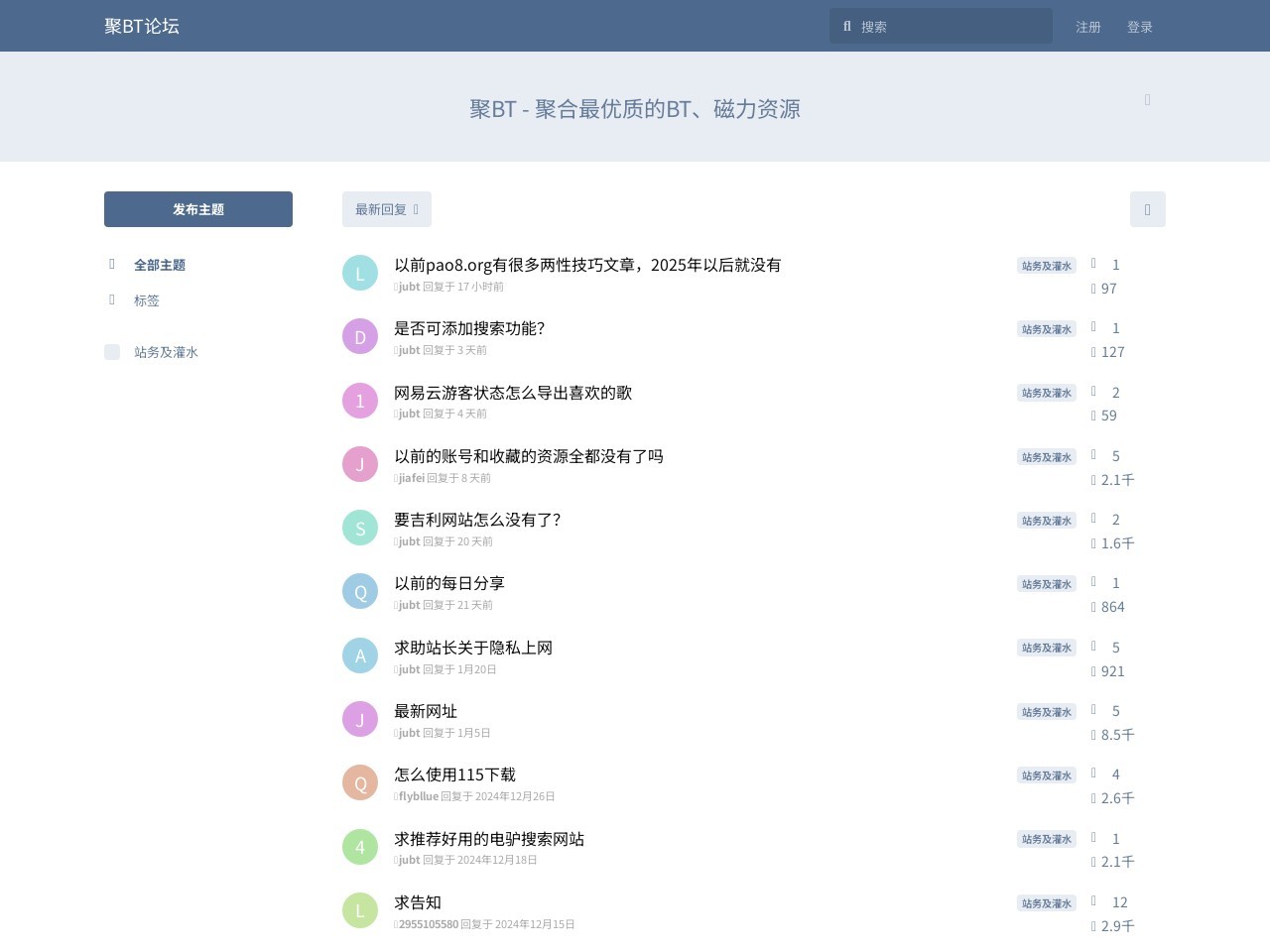
Task: Open topic 是否可添加搜索功能？
Action: click(x=469, y=328)
